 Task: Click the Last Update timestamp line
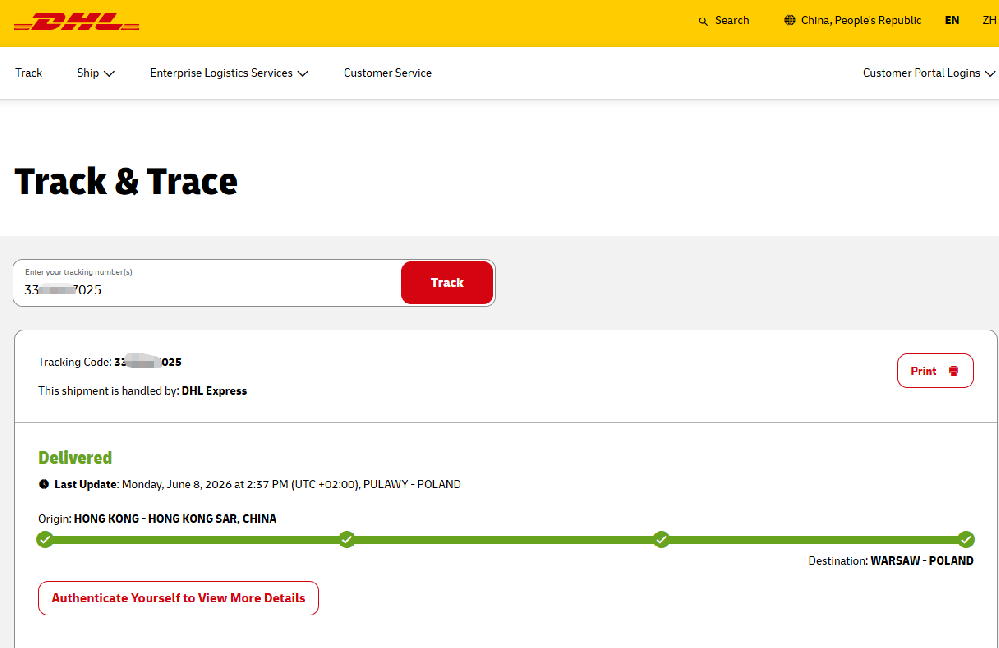pos(249,484)
